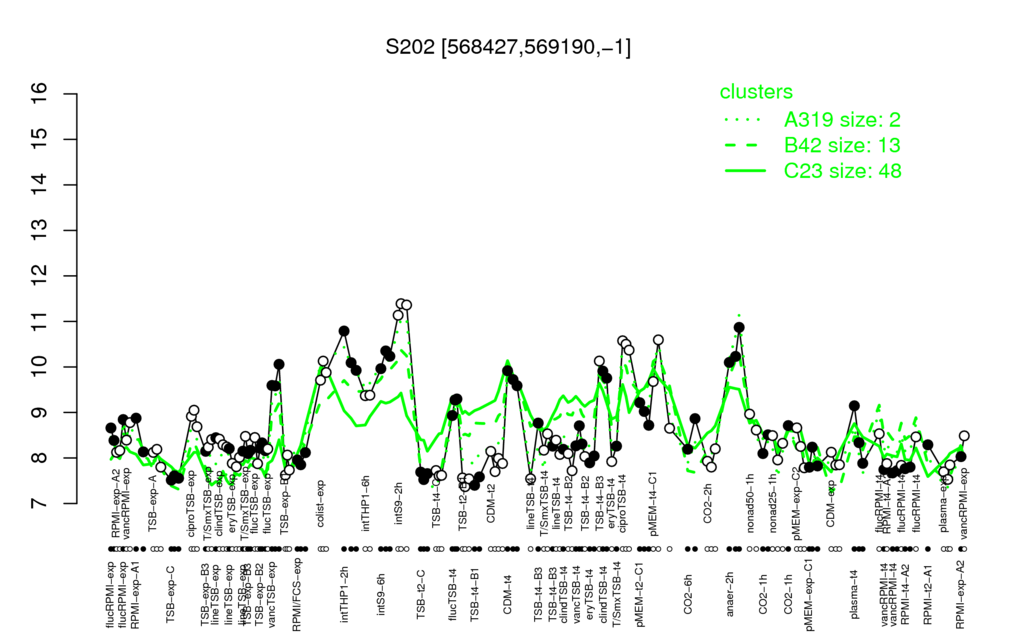Click the 'RPMI-t2-A1' x-axis label
This screenshot has width=1024, height=640.
click(927, 596)
